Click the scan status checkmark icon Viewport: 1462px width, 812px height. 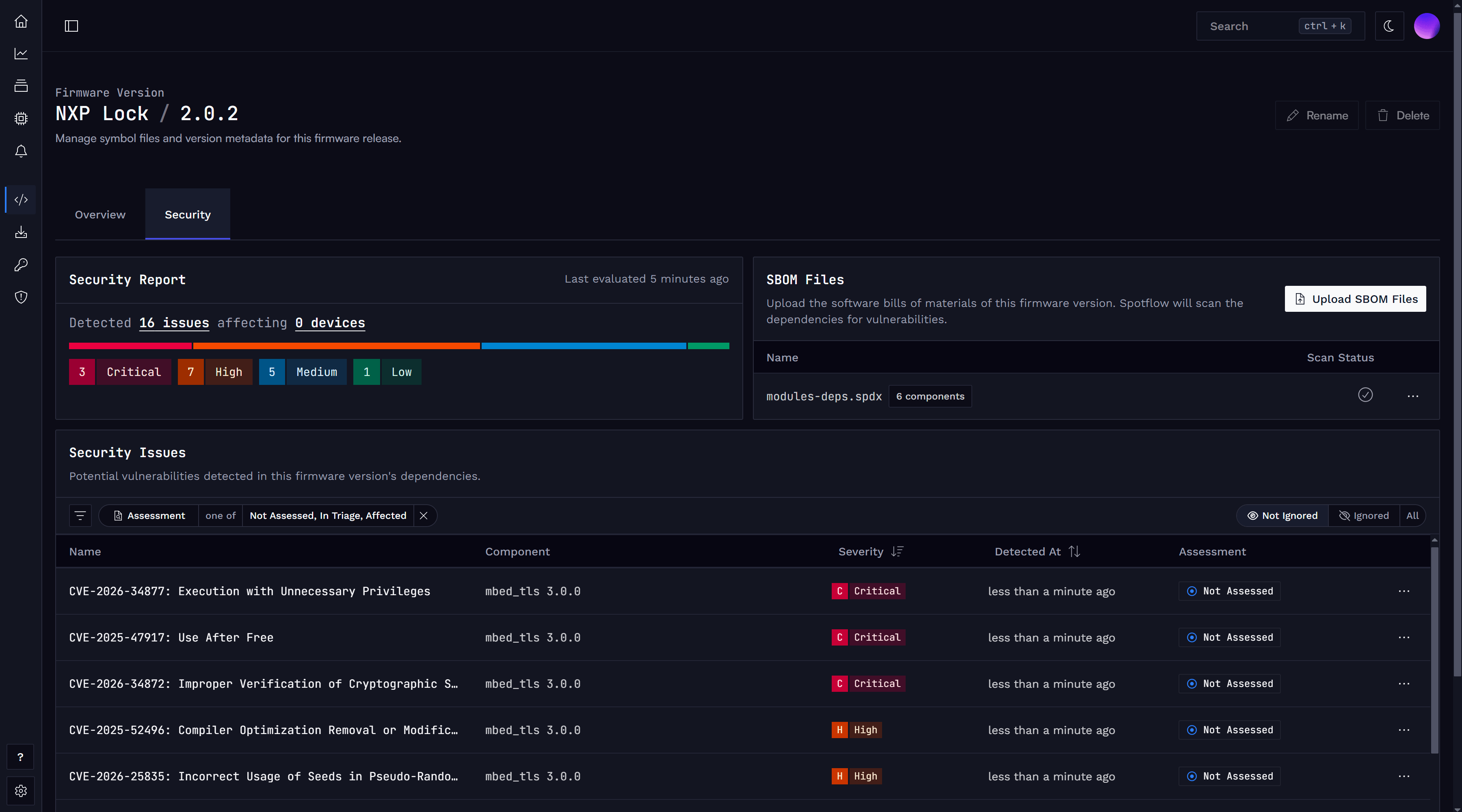click(1365, 394)
